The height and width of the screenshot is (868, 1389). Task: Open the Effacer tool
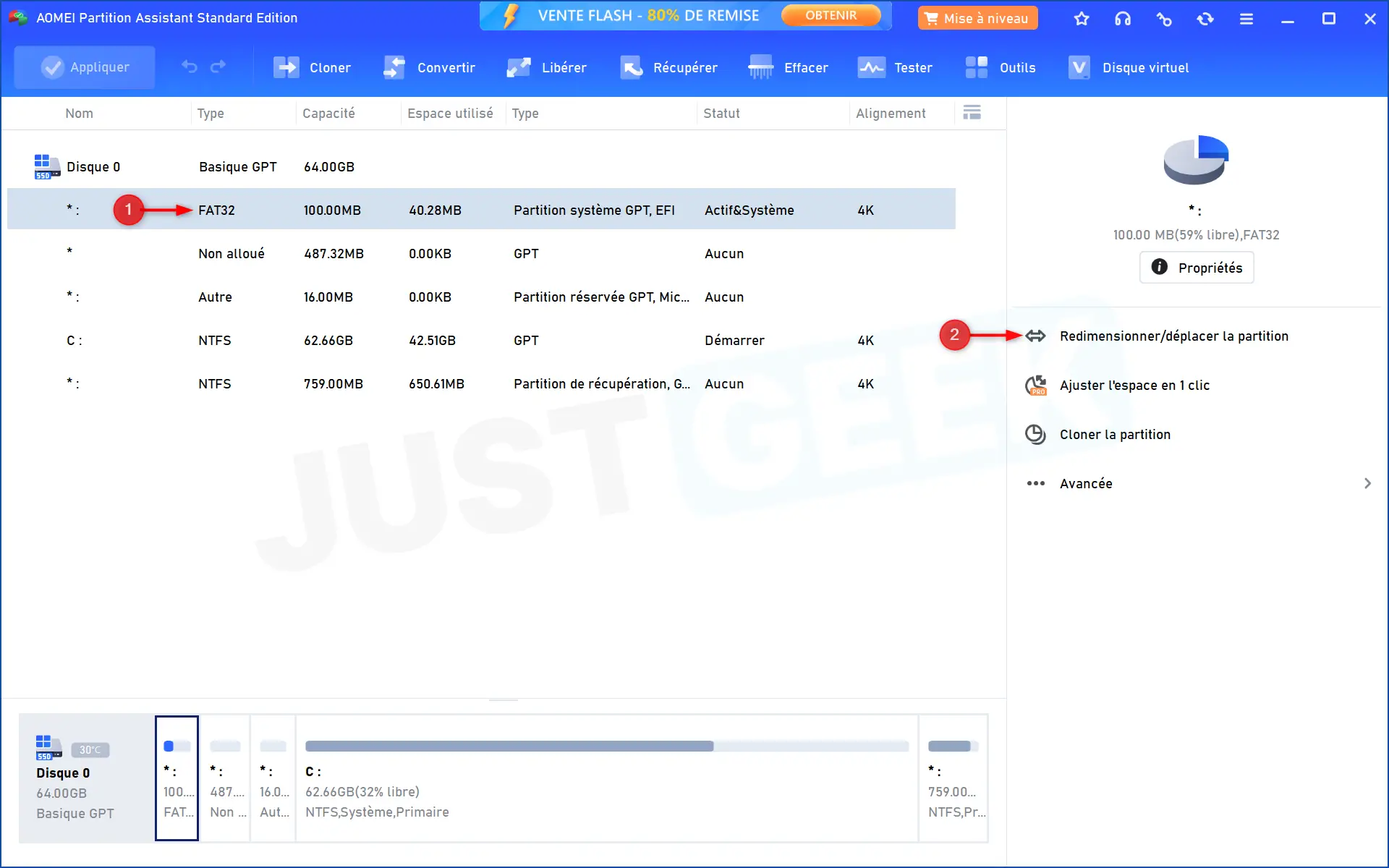click(x=789, y=67)
